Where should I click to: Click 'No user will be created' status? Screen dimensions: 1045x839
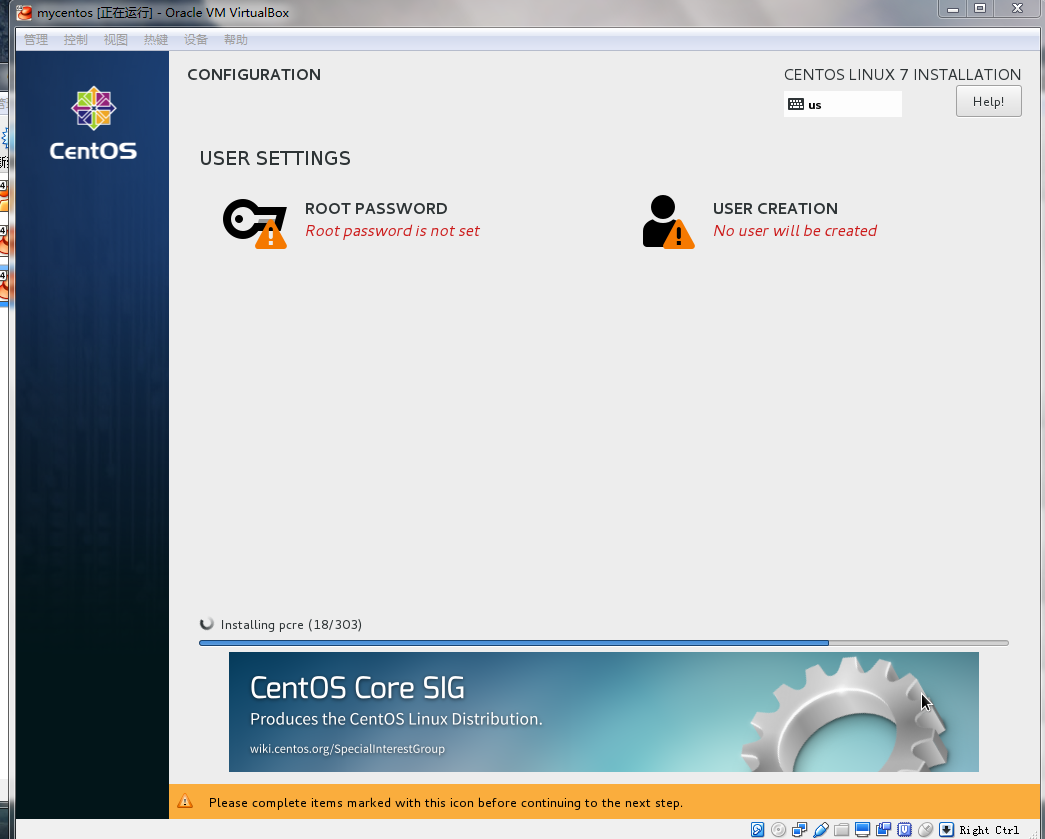(x=795, y=231)
